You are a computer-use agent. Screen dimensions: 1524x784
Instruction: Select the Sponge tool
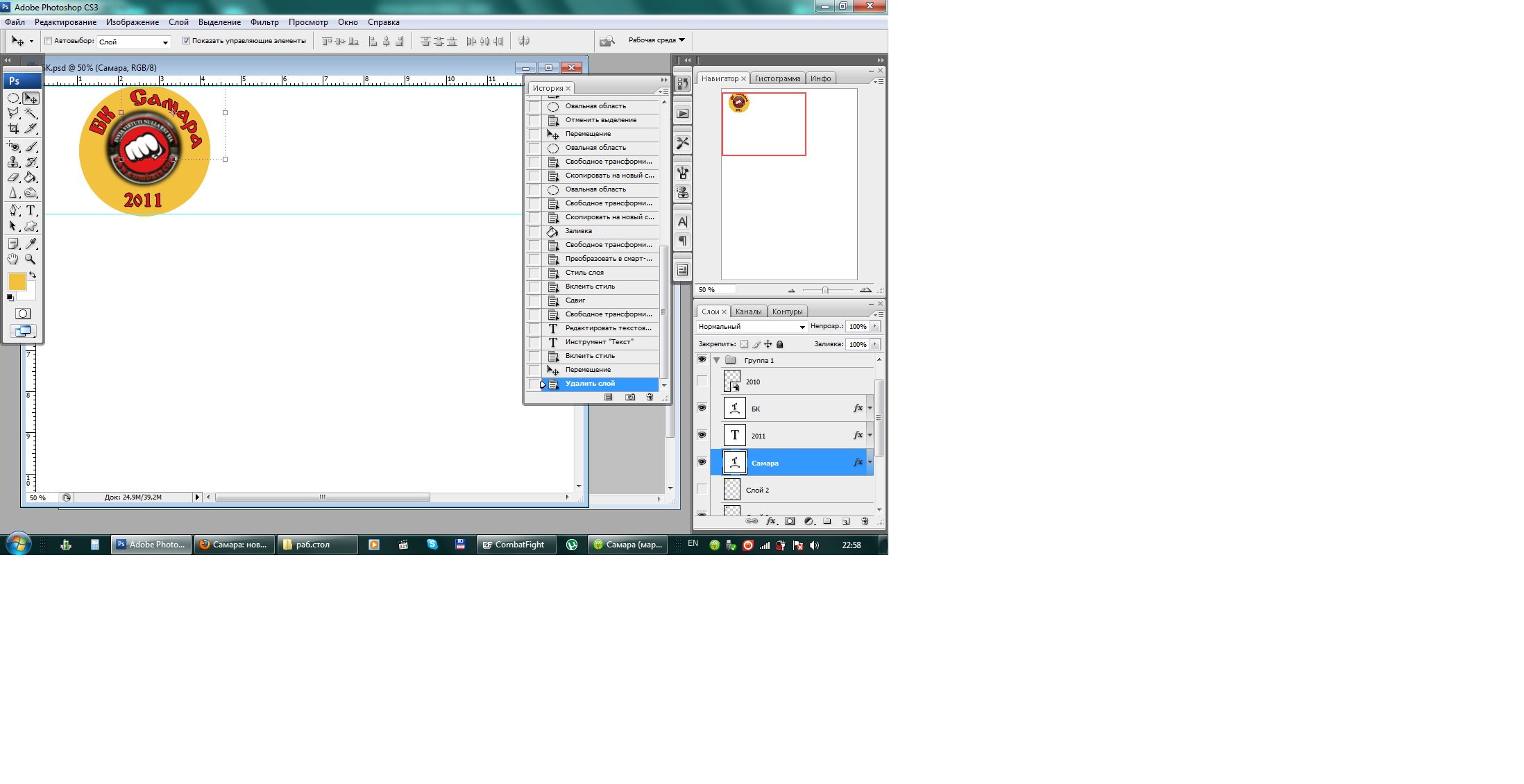click(x=31, y=193)
